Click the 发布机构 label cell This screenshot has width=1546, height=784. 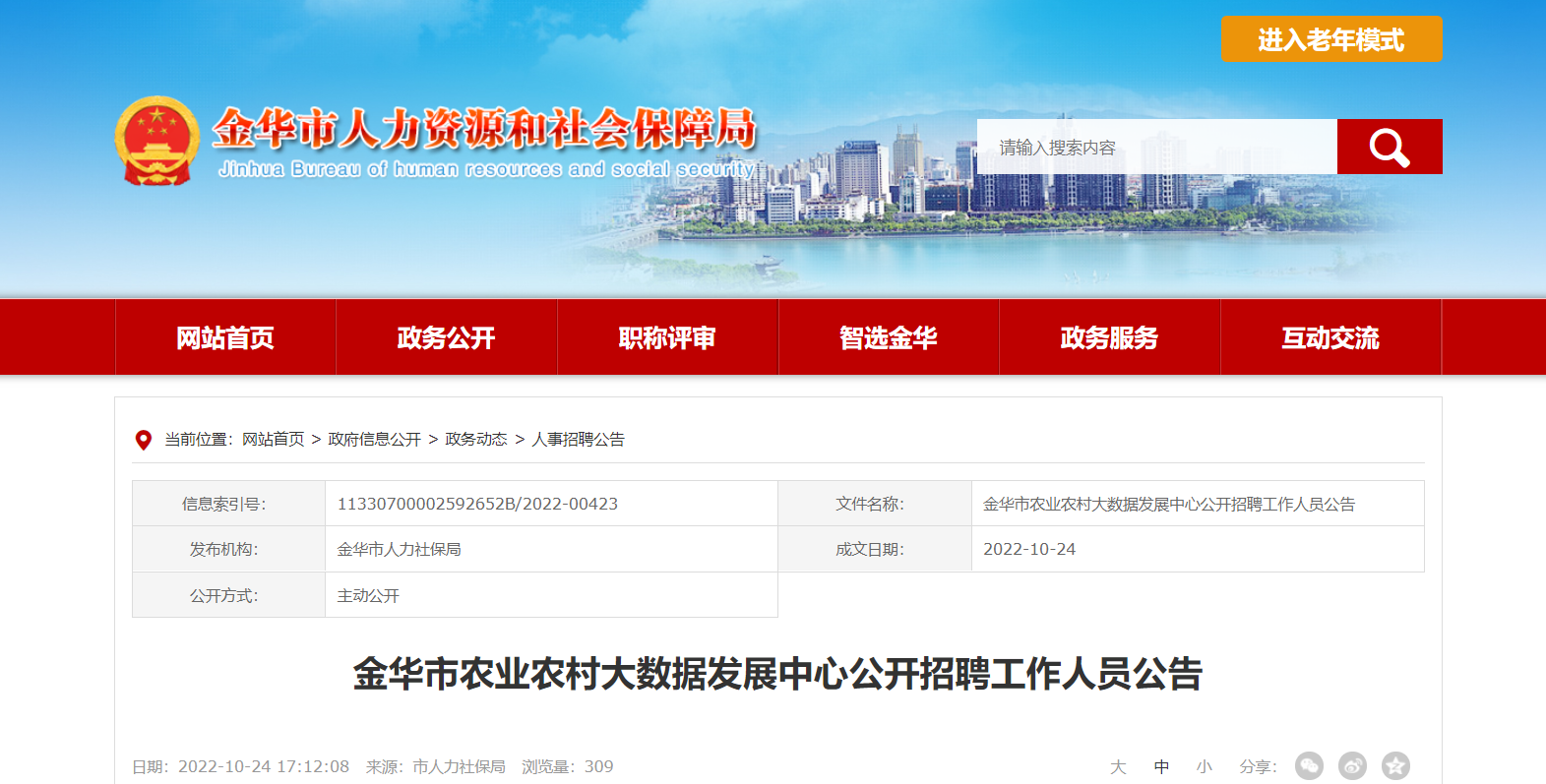pos(228,549)
